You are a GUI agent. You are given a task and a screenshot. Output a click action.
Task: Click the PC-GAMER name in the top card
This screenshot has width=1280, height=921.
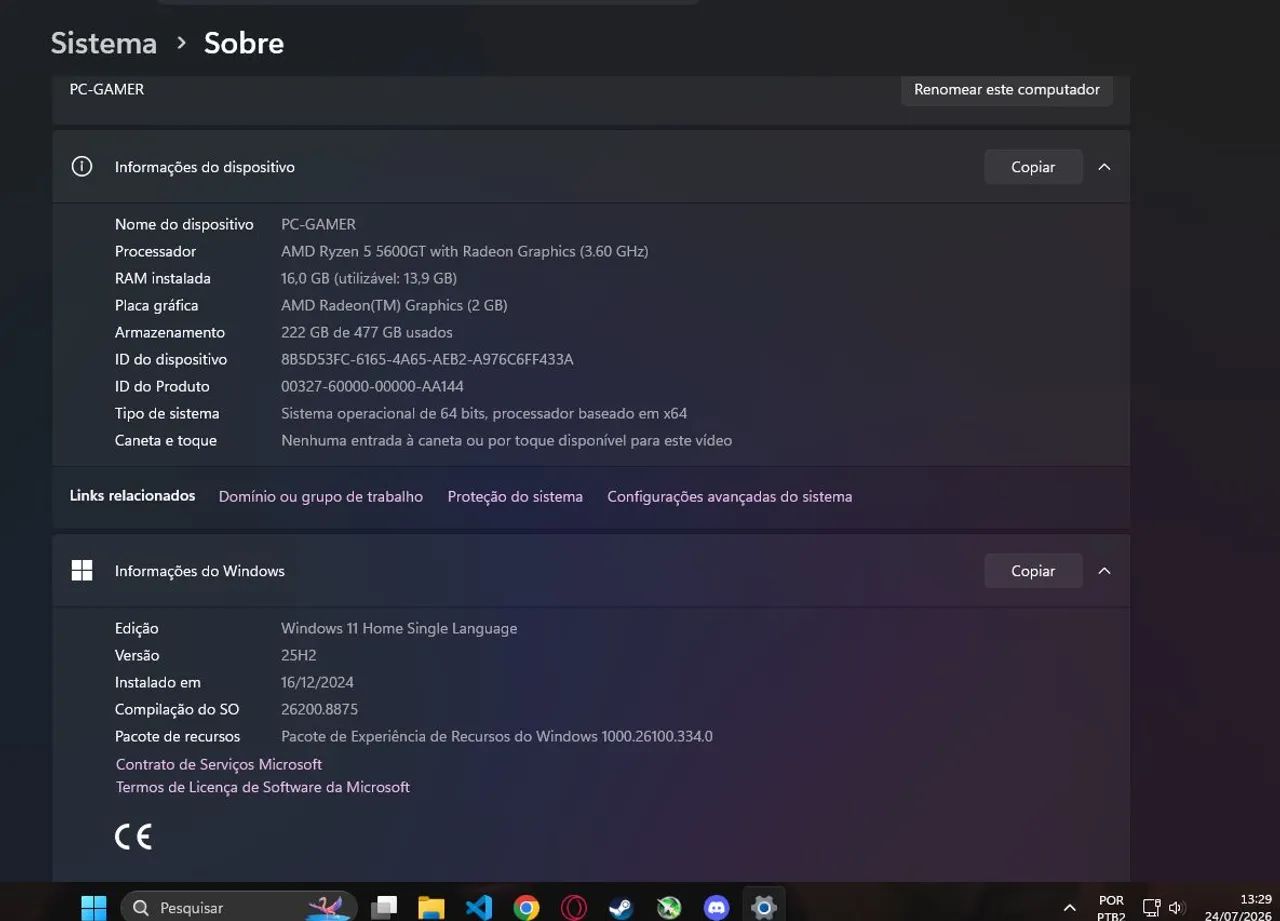click(107, 90)
